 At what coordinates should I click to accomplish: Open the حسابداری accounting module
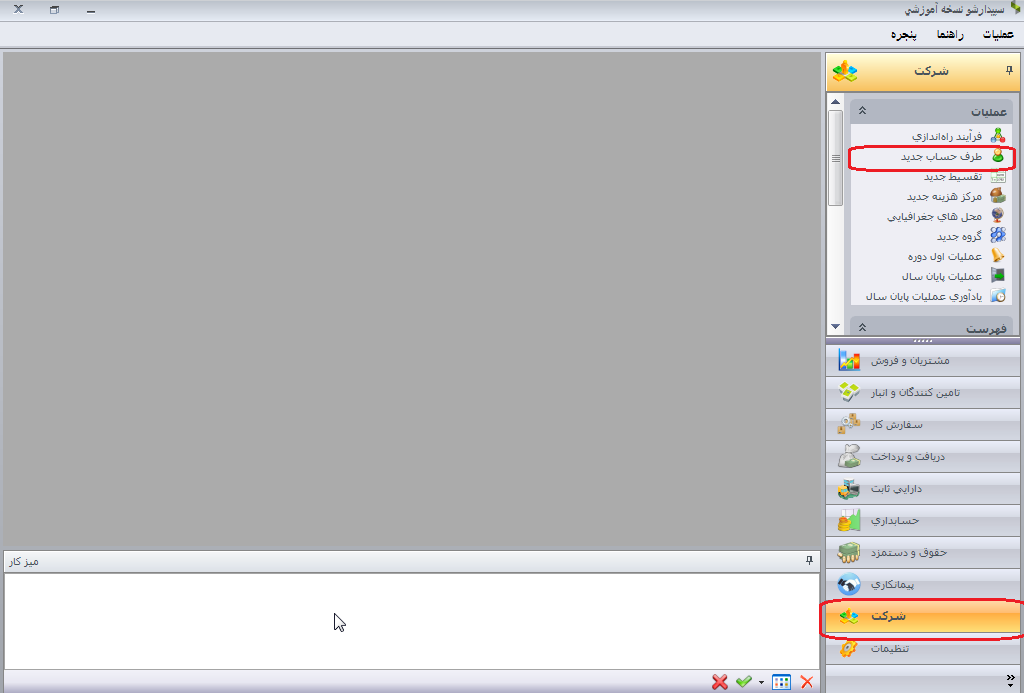pos(923,521)
